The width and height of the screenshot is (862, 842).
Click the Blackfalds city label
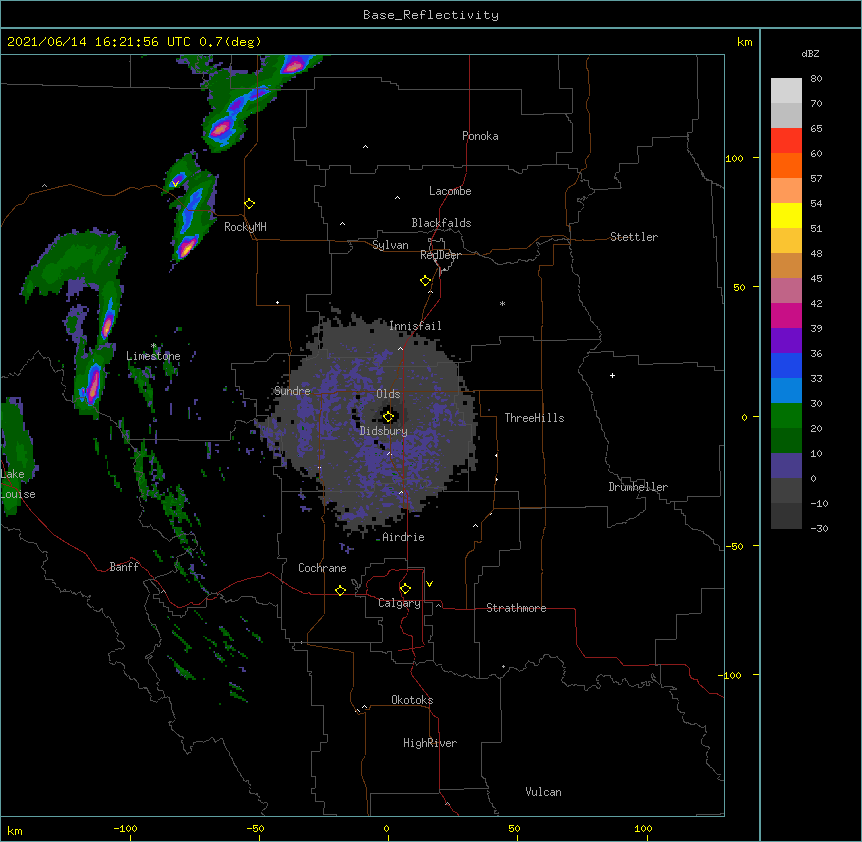[441, 223]
